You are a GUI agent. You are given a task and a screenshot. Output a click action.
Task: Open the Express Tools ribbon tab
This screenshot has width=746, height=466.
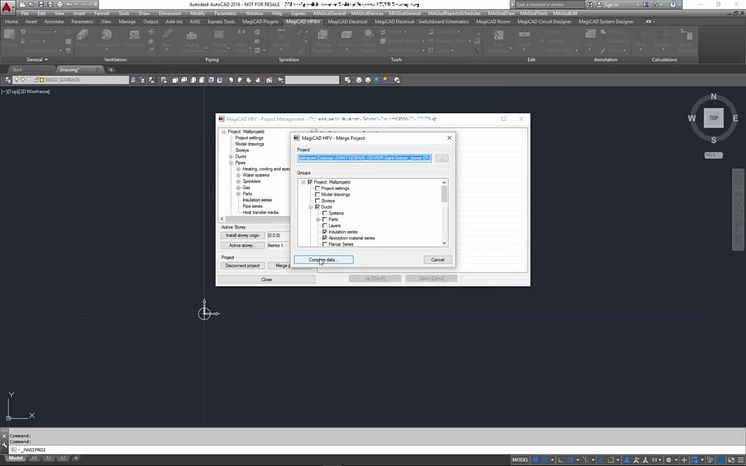pyautogui.click(x=221, y=21)
